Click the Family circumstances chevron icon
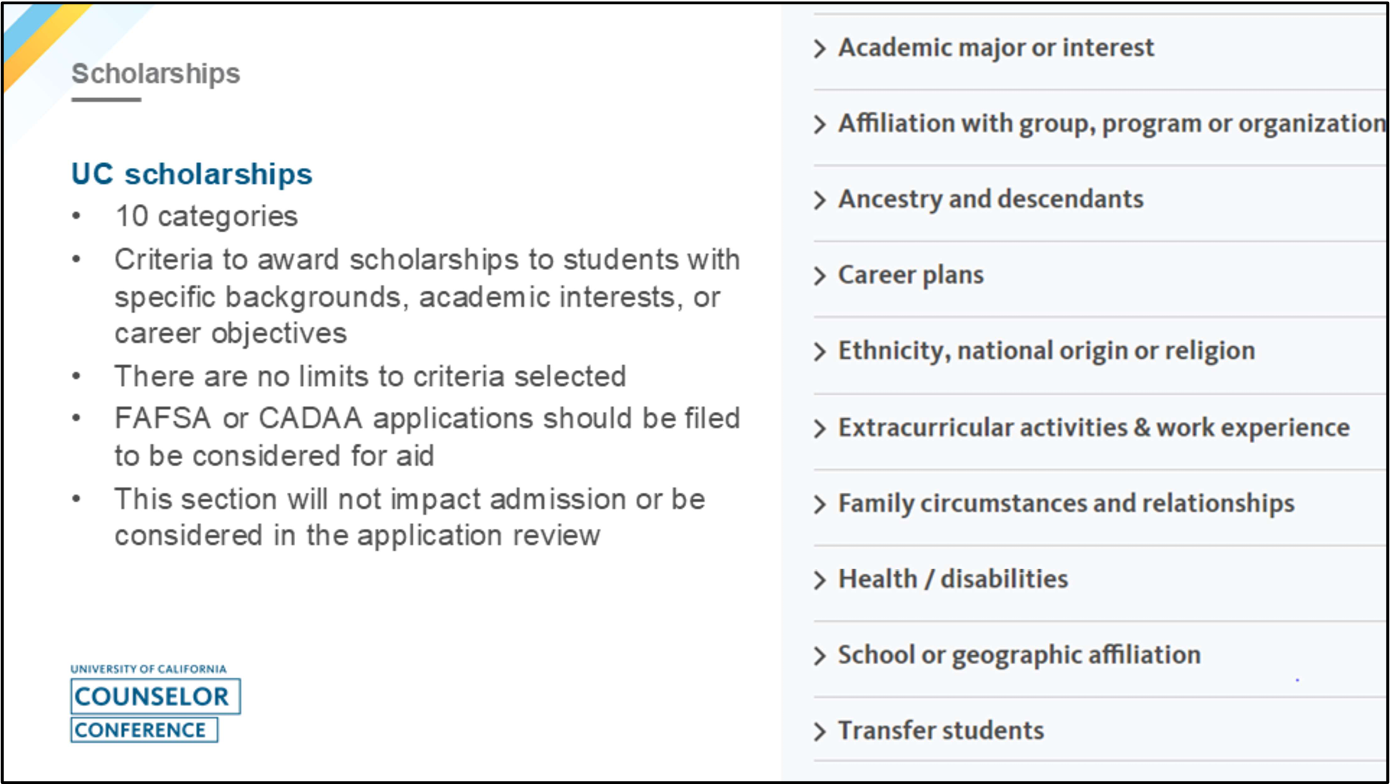The height and width of the screenshot is (784, 1390). (x=820, y=504)
